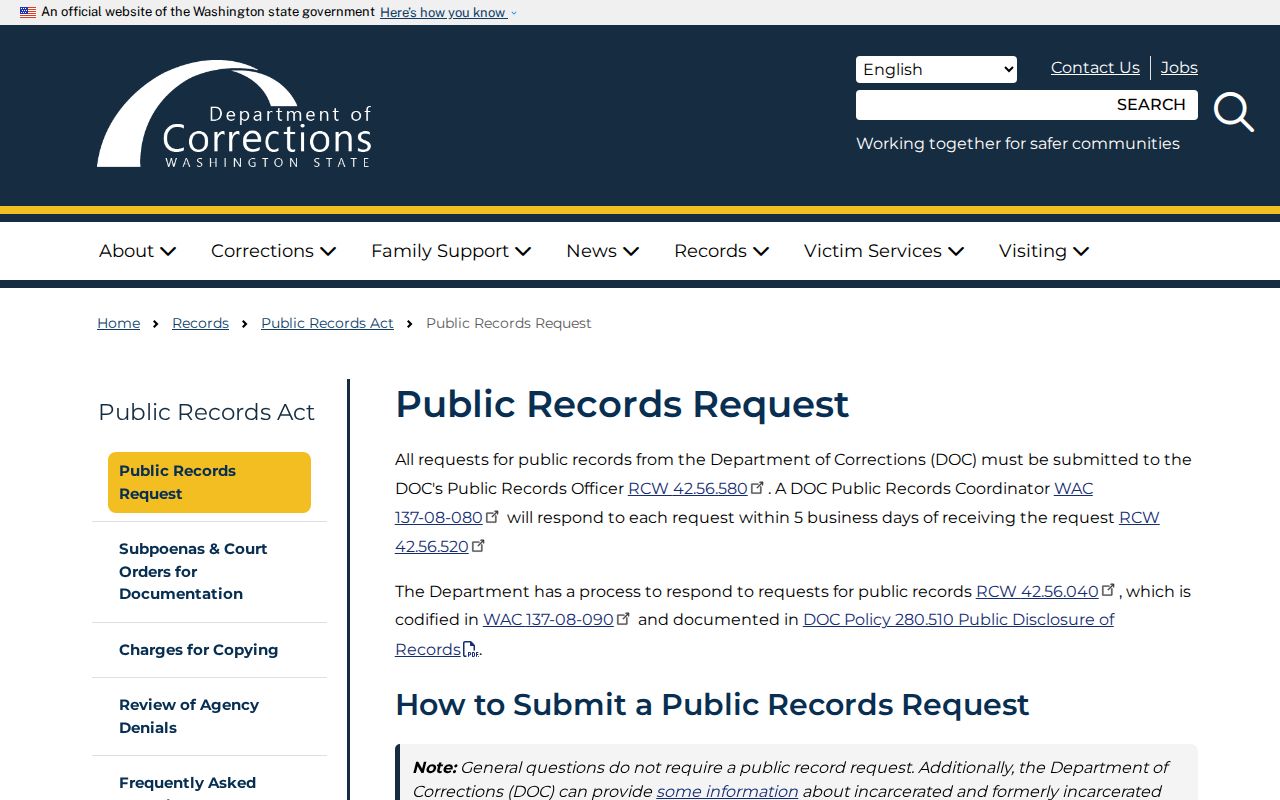
Task: Go to Records breadcrumb
Action: [200, 323]
